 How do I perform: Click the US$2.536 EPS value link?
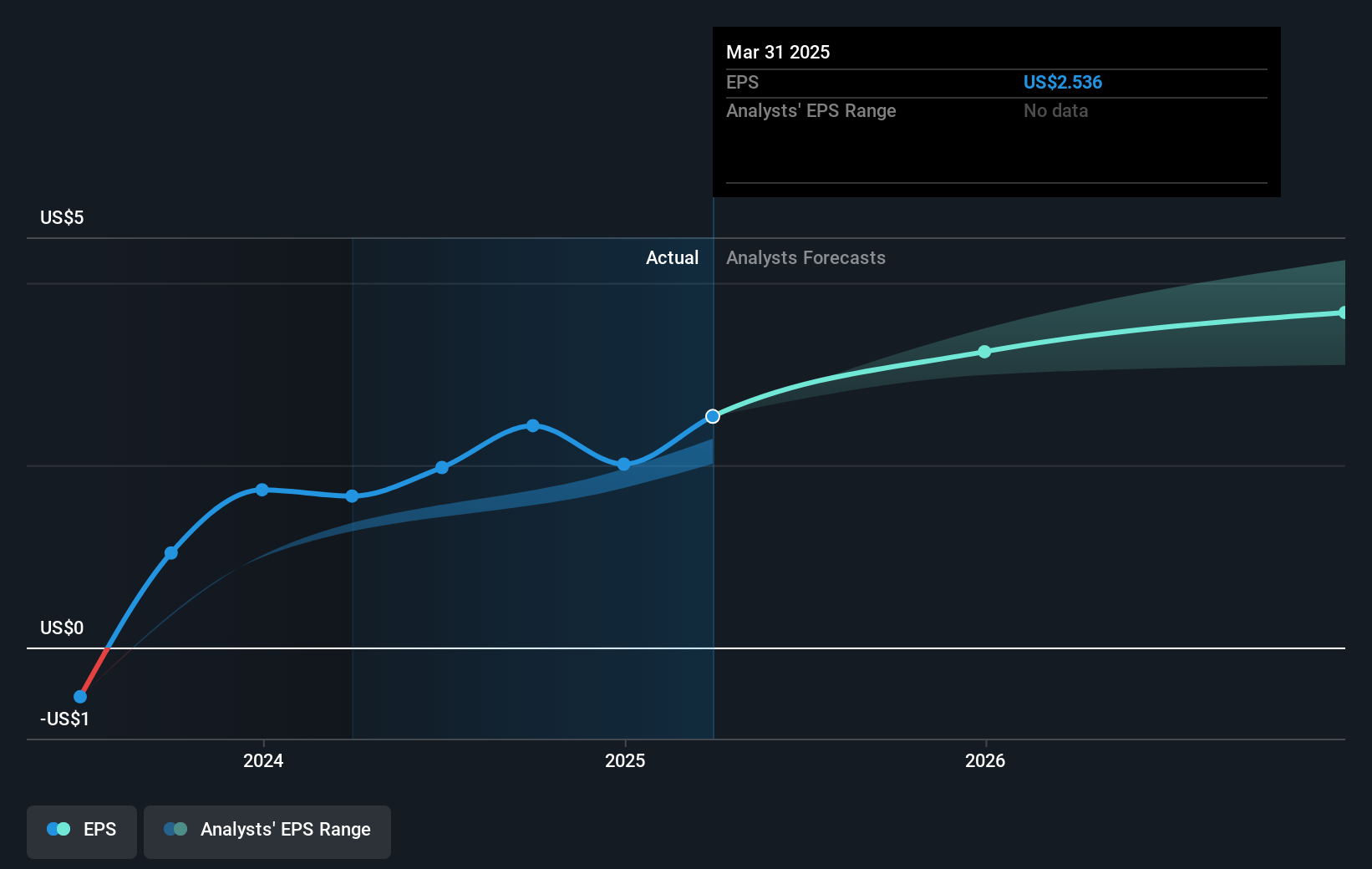1063,82
